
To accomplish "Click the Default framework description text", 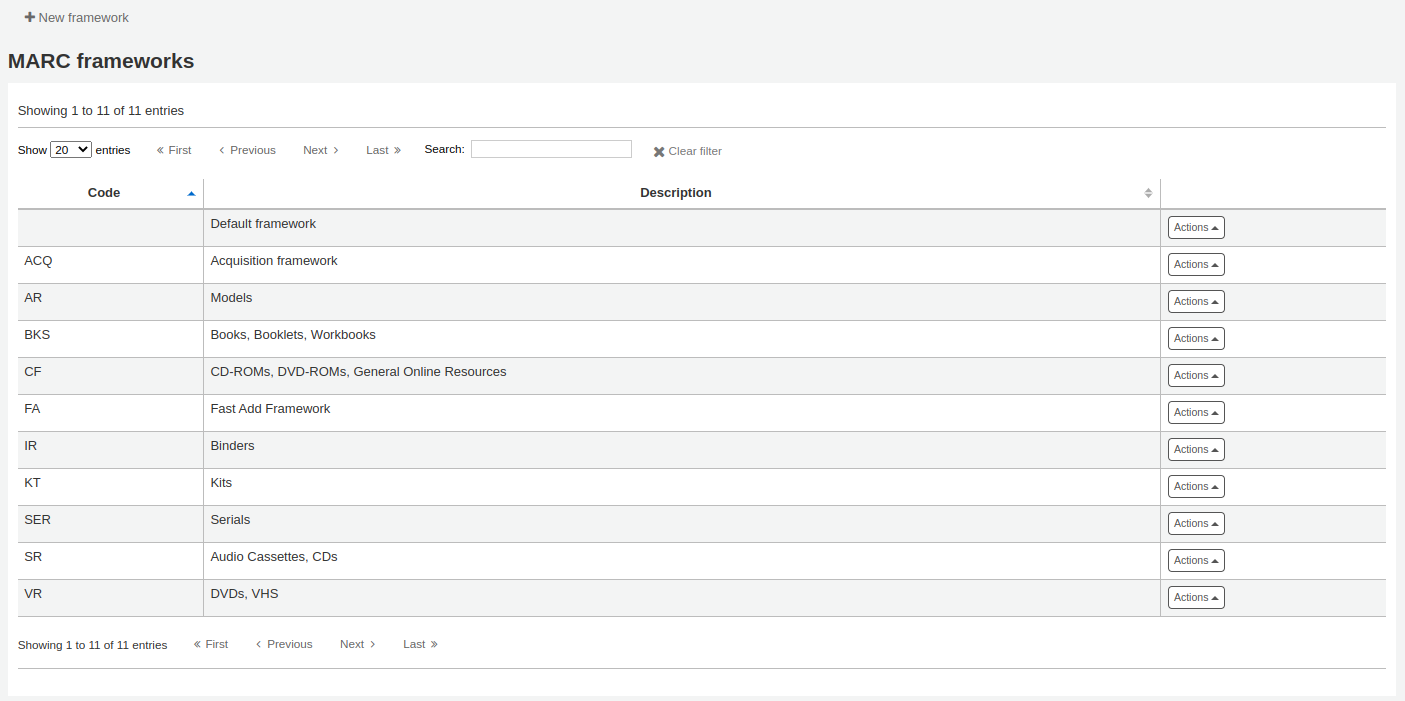I will (263, 224).
